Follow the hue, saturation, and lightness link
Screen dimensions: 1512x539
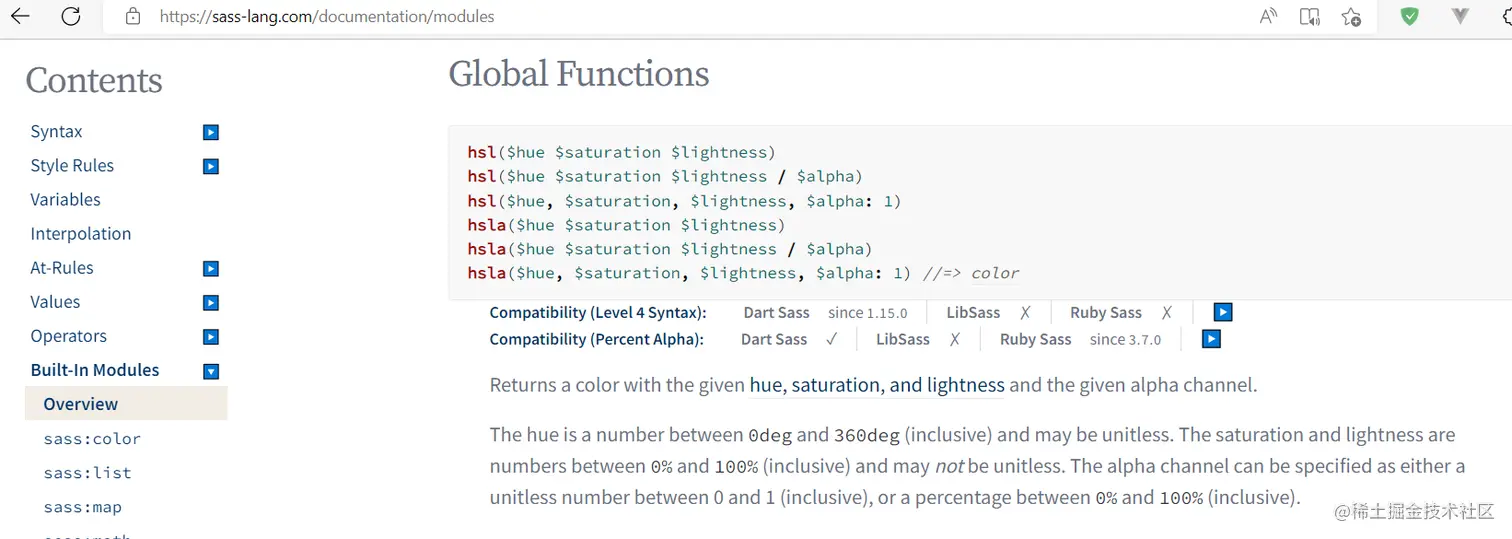[877, 385]
